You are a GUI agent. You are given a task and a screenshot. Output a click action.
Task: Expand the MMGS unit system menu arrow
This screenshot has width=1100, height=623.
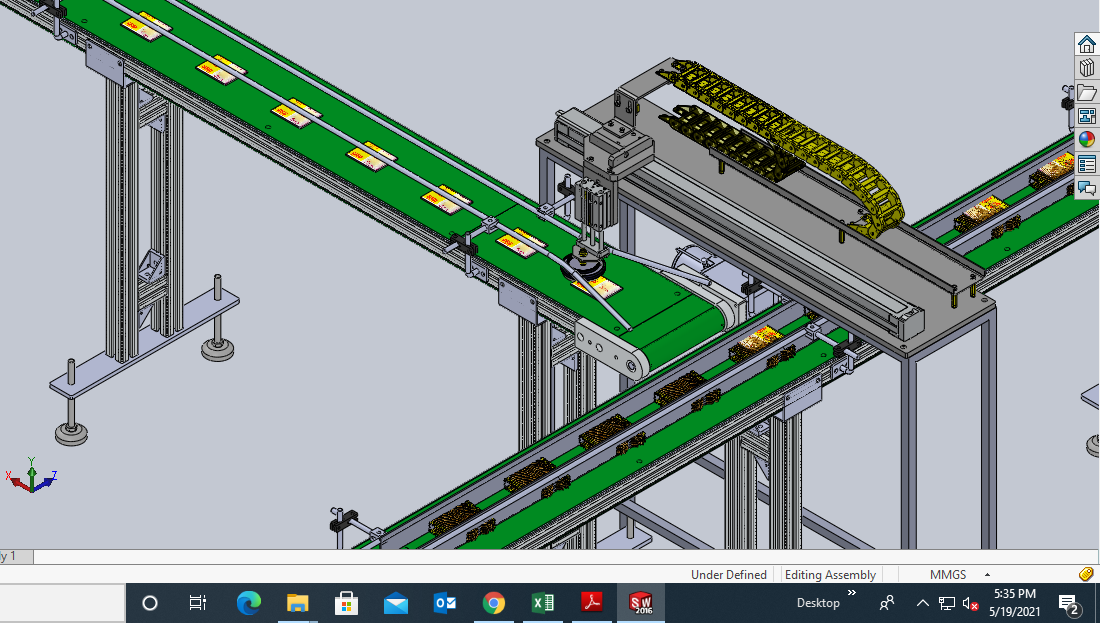[x=987, y=575]
